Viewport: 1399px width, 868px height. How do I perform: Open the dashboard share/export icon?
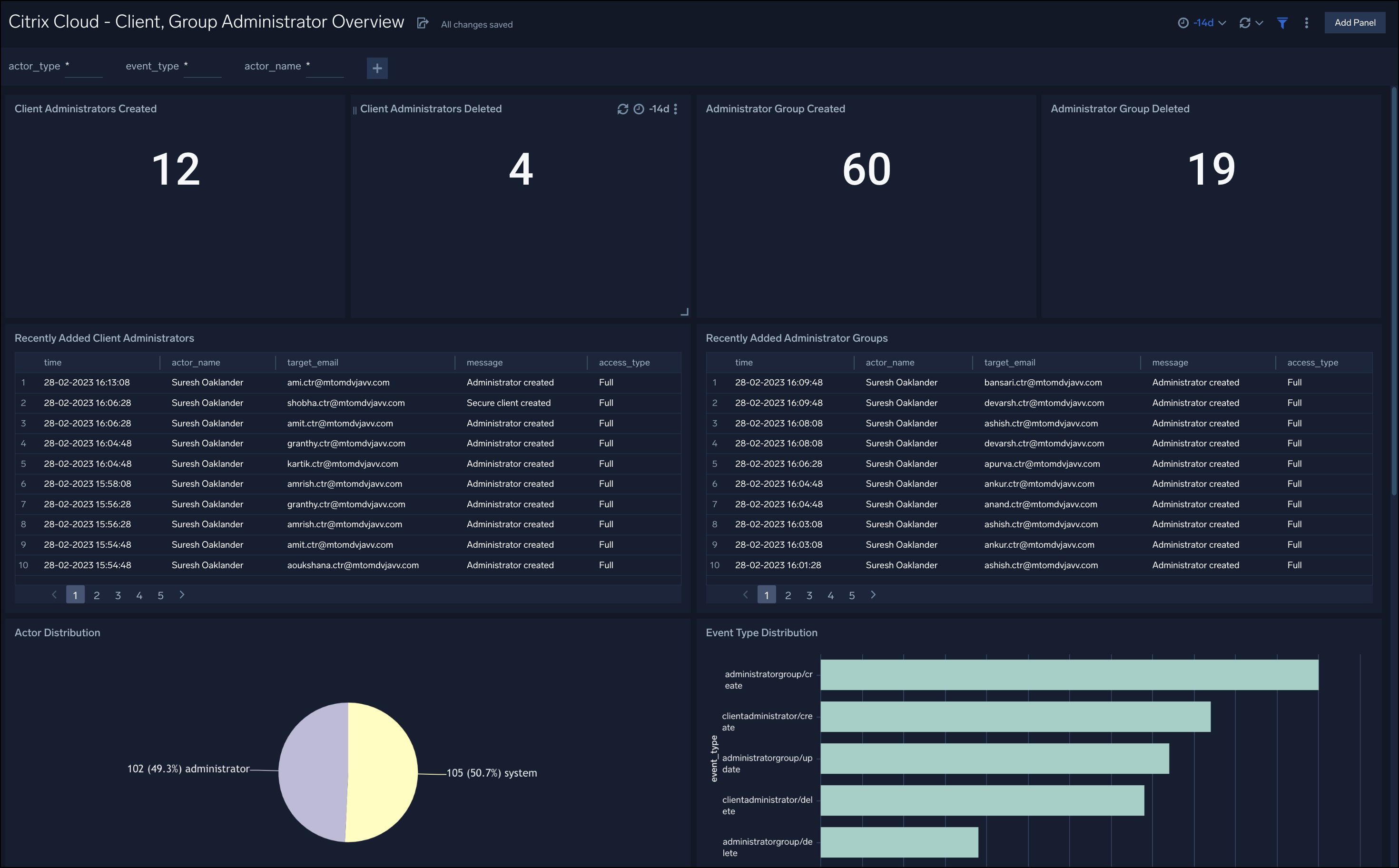click(423, 23)
